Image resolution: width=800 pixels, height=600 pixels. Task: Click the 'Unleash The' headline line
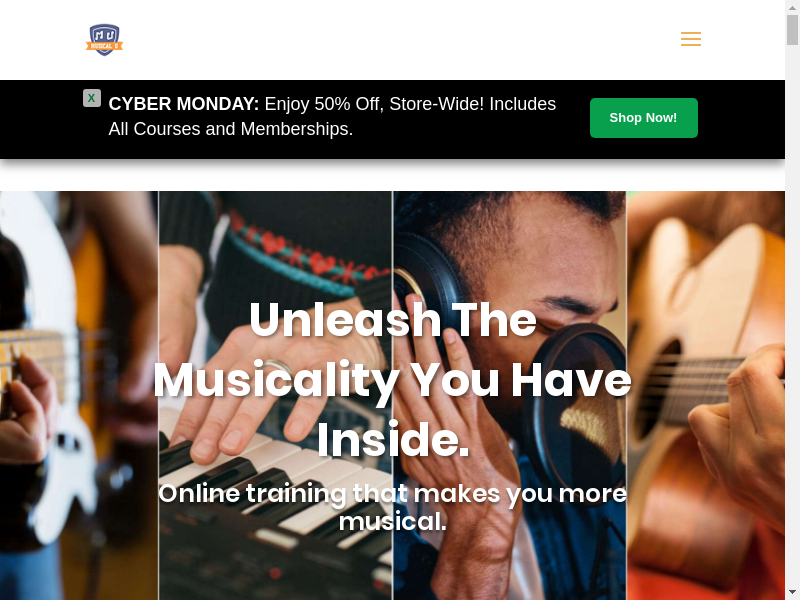(x=393, y=320)
